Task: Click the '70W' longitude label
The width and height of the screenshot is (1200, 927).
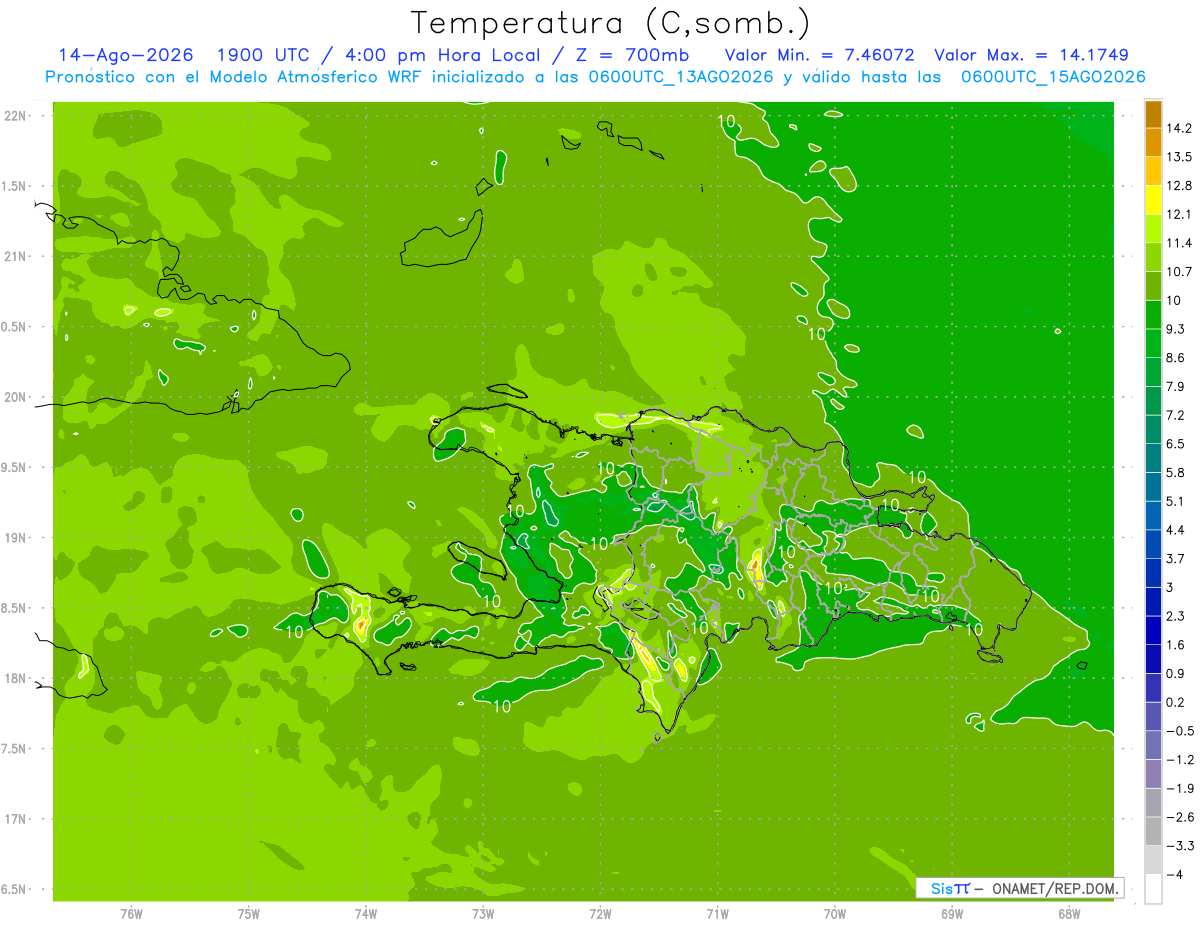Action: [x=835, y=914]
